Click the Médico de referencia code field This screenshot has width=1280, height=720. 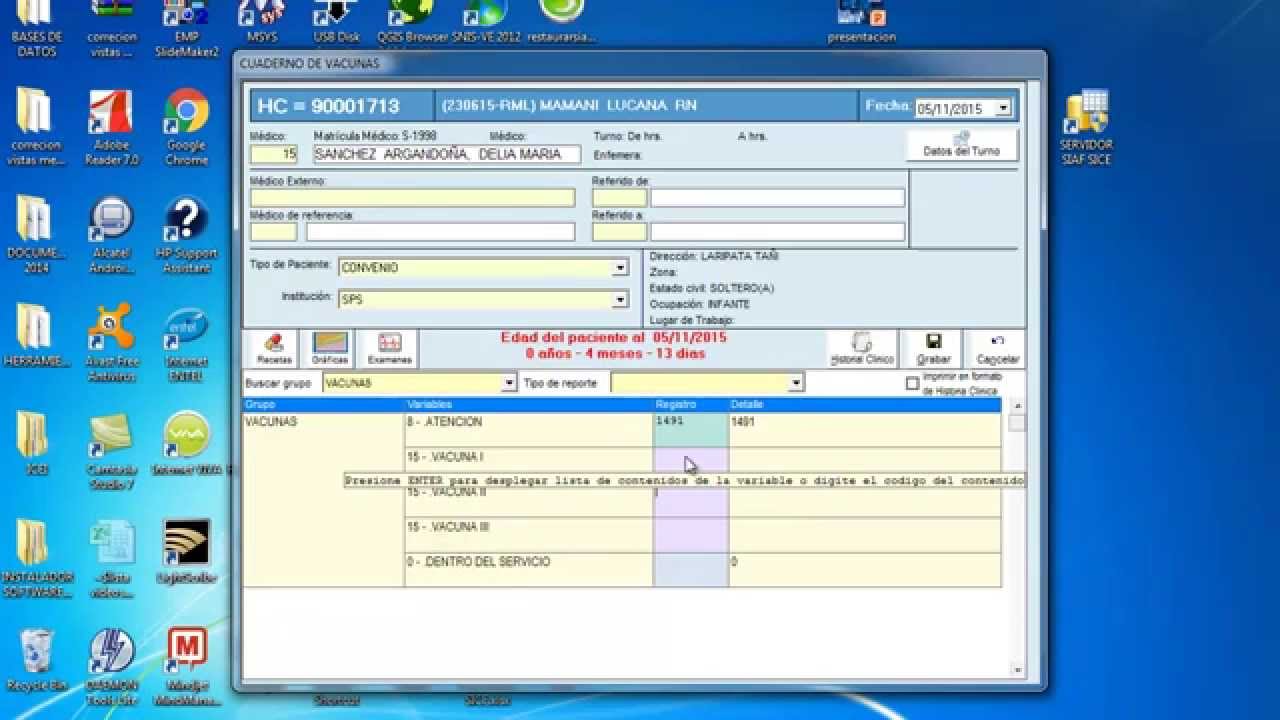coord(274,232)
